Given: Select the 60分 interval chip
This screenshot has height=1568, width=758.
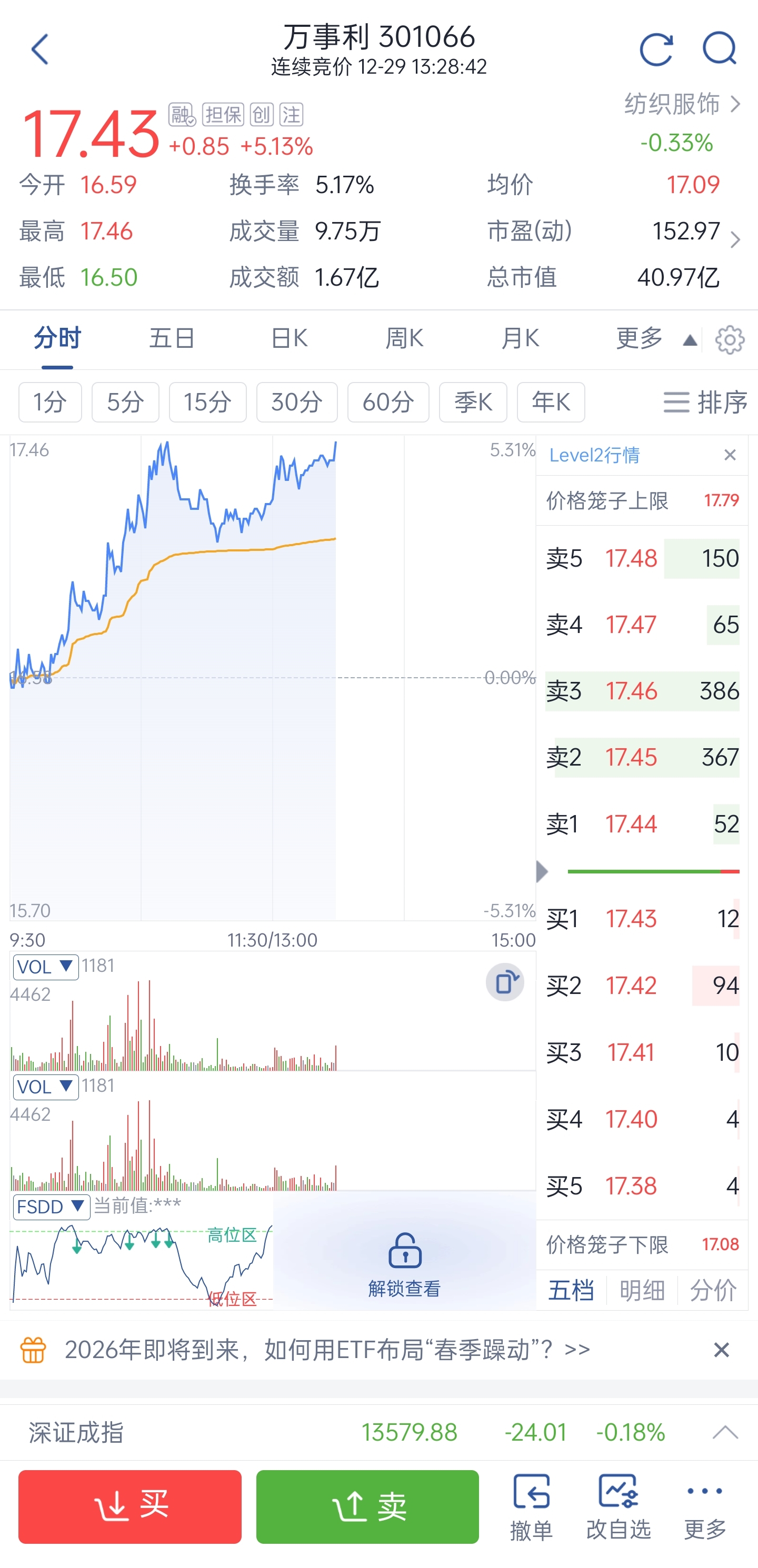Looking at the screenshot, I should pyautogui.click(x=388, y=403).
